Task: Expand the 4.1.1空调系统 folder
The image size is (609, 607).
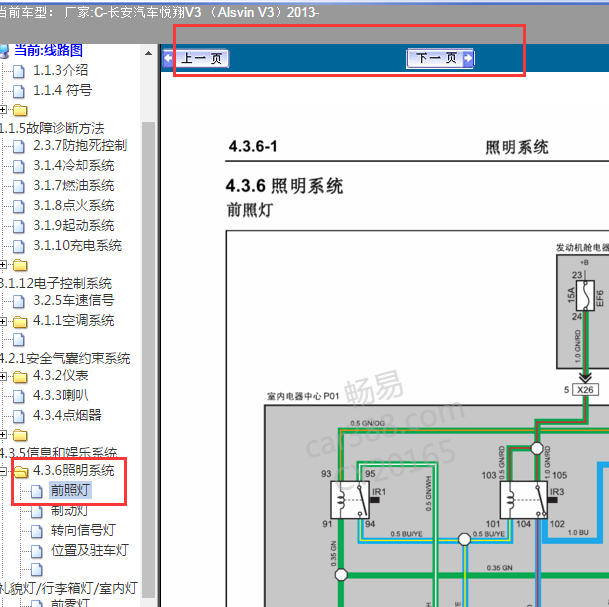Action: pos(3,321)
